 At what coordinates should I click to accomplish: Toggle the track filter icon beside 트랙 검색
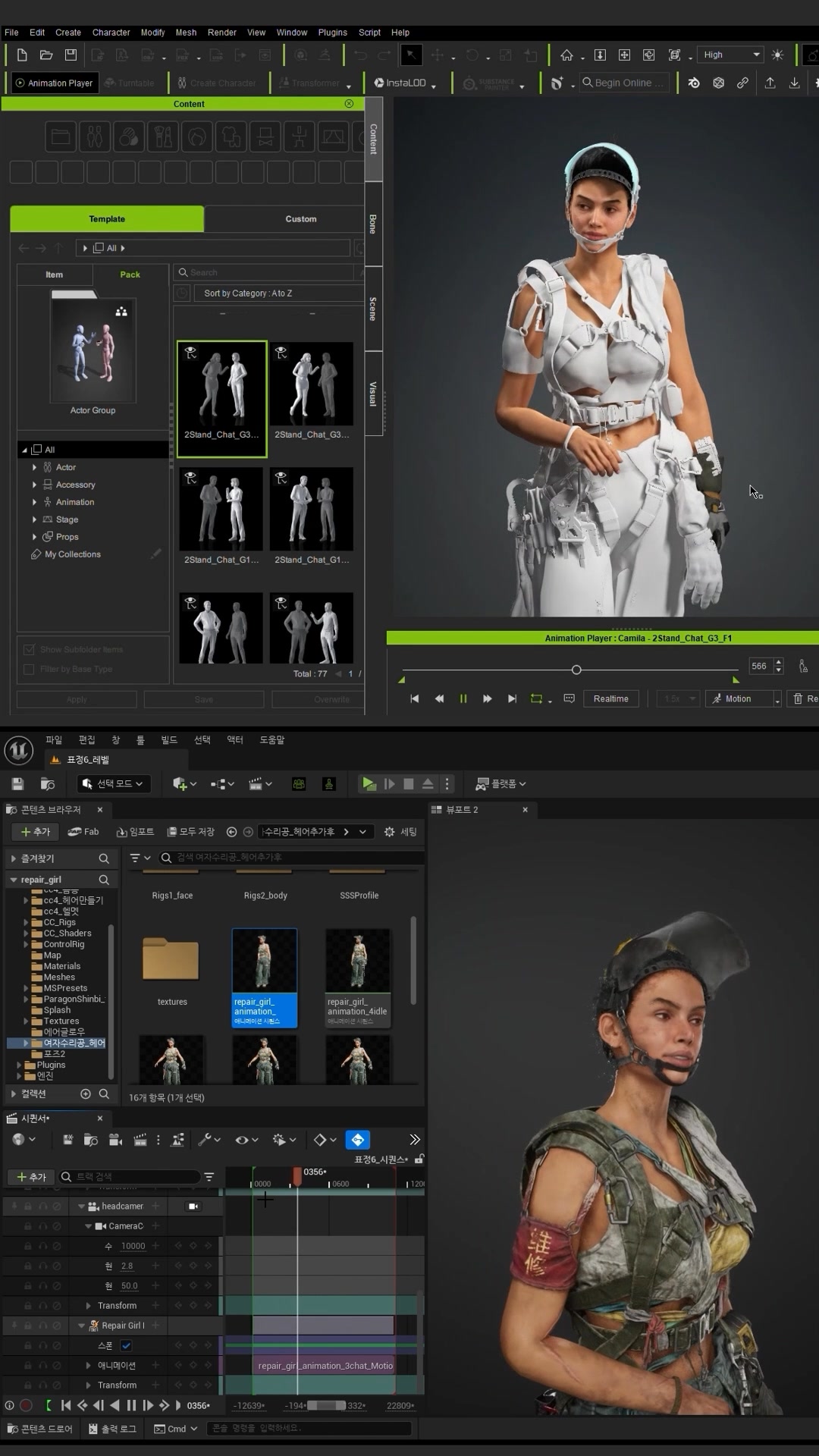click(209, 1177)
